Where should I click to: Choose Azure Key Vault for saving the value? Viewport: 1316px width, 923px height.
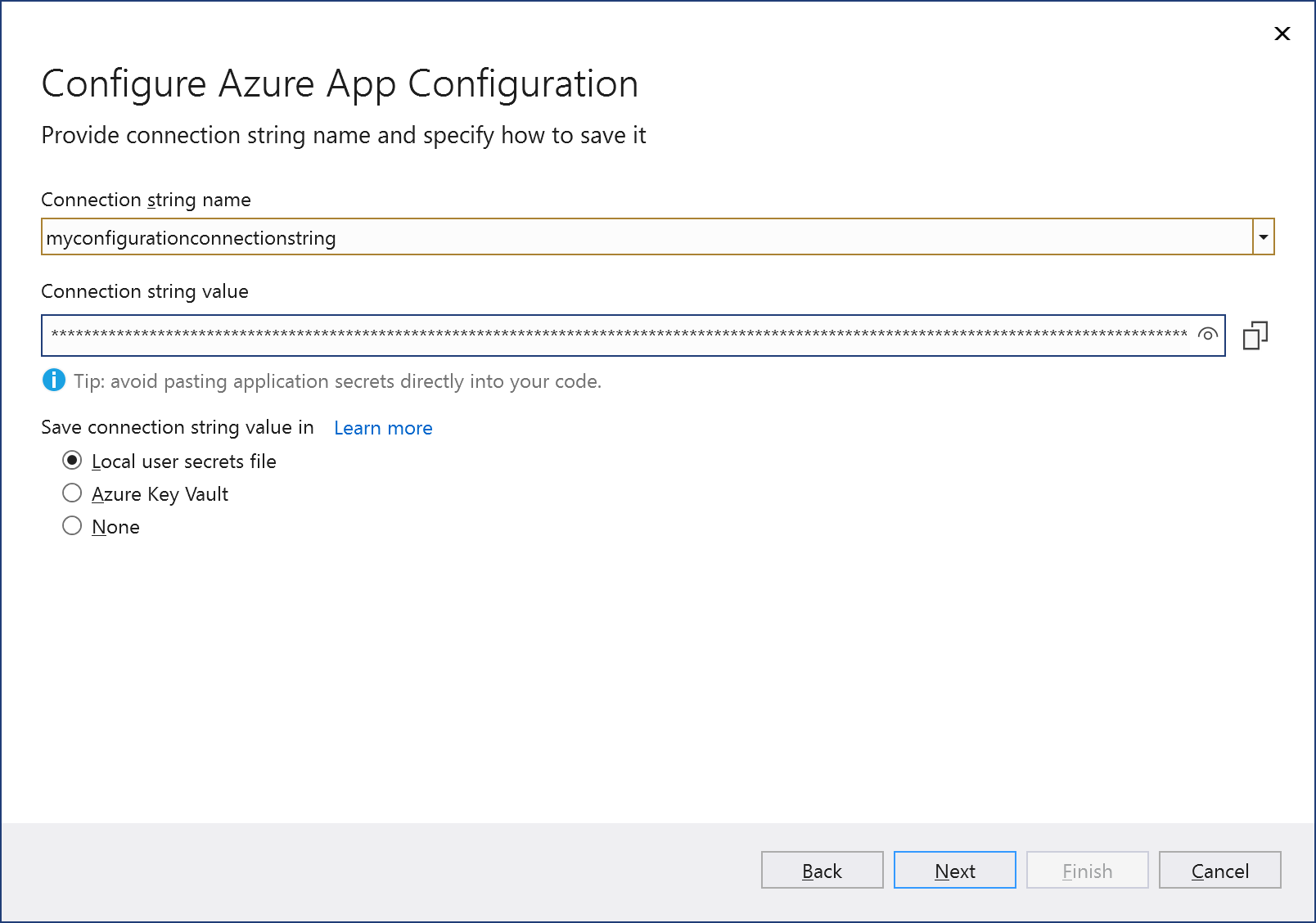(72, 493)
